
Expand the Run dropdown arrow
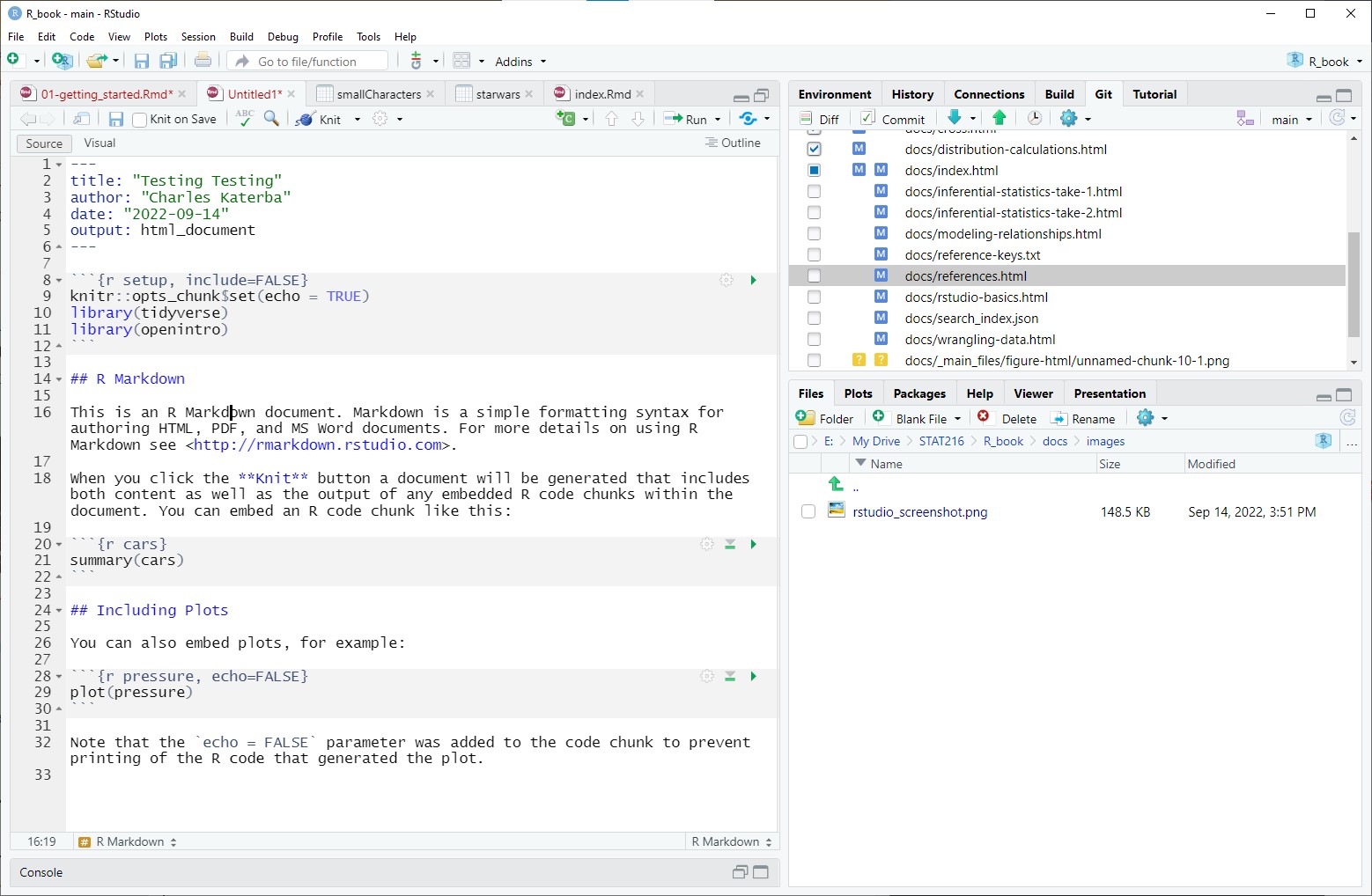tap(719, 120)
